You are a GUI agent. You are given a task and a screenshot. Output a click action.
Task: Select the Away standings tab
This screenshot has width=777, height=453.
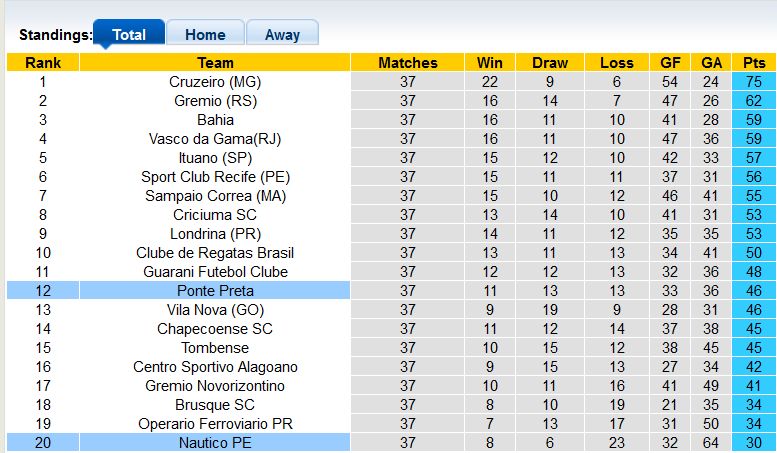click(x=282, y=34)
